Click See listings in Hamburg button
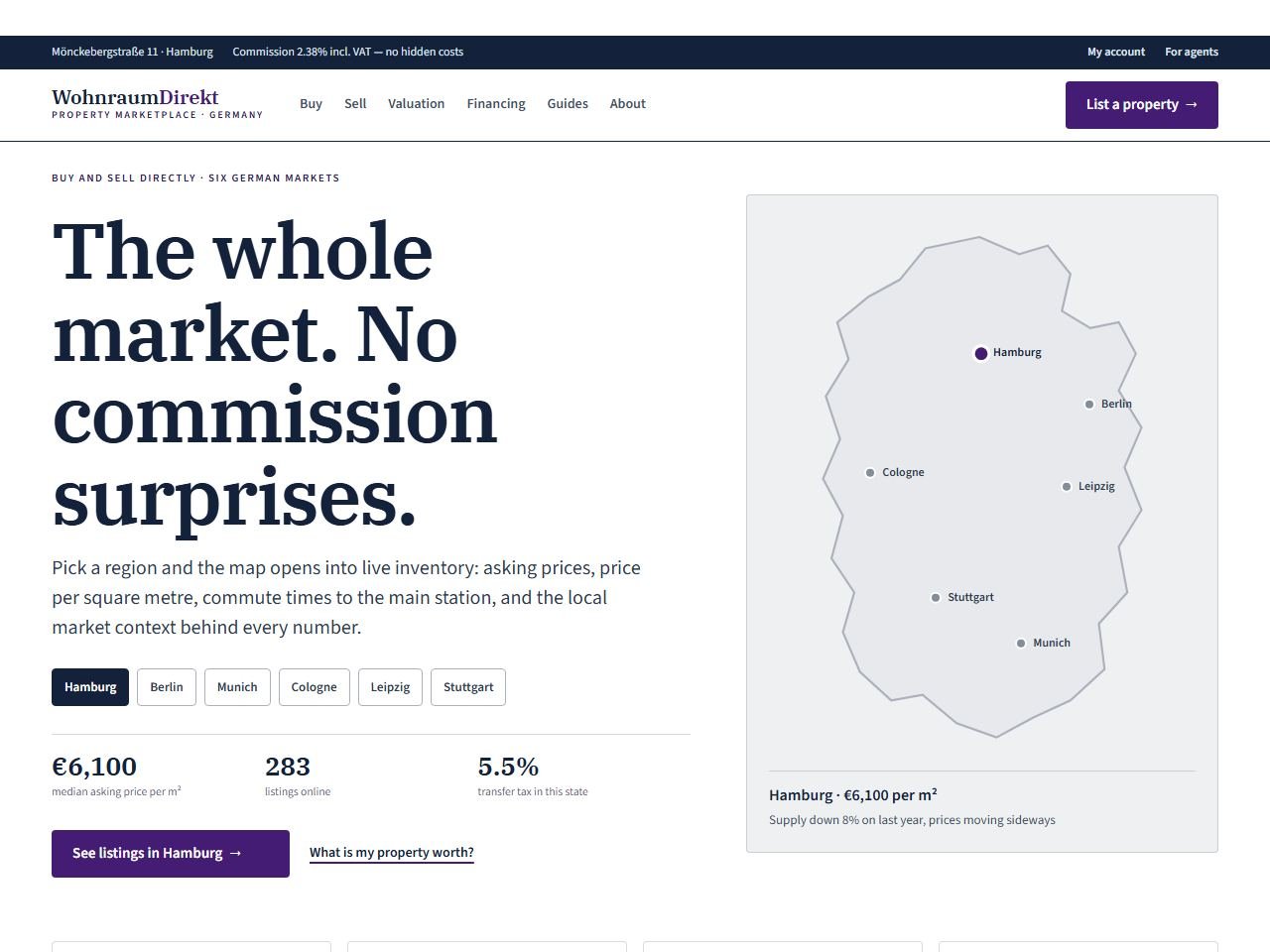 pyautogui.click(x=171, y=854)
